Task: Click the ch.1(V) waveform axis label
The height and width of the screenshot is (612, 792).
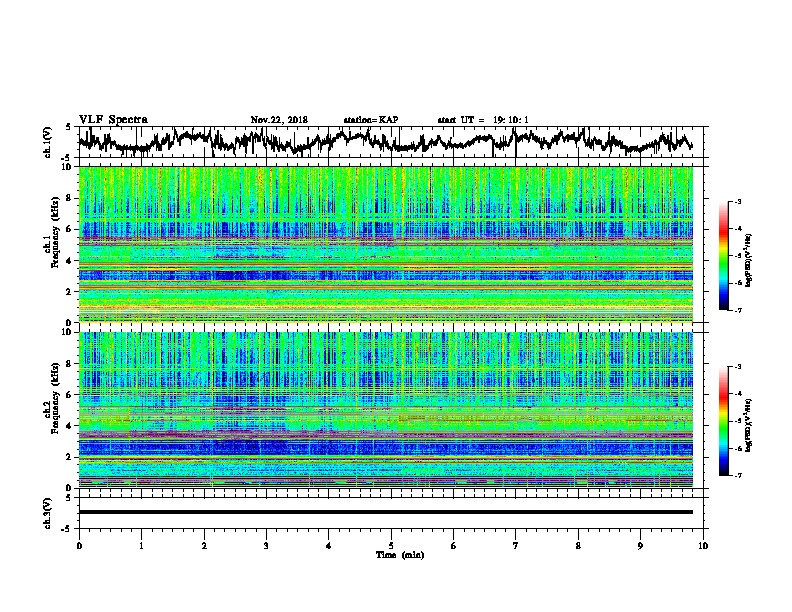Action: click(48, 142)
